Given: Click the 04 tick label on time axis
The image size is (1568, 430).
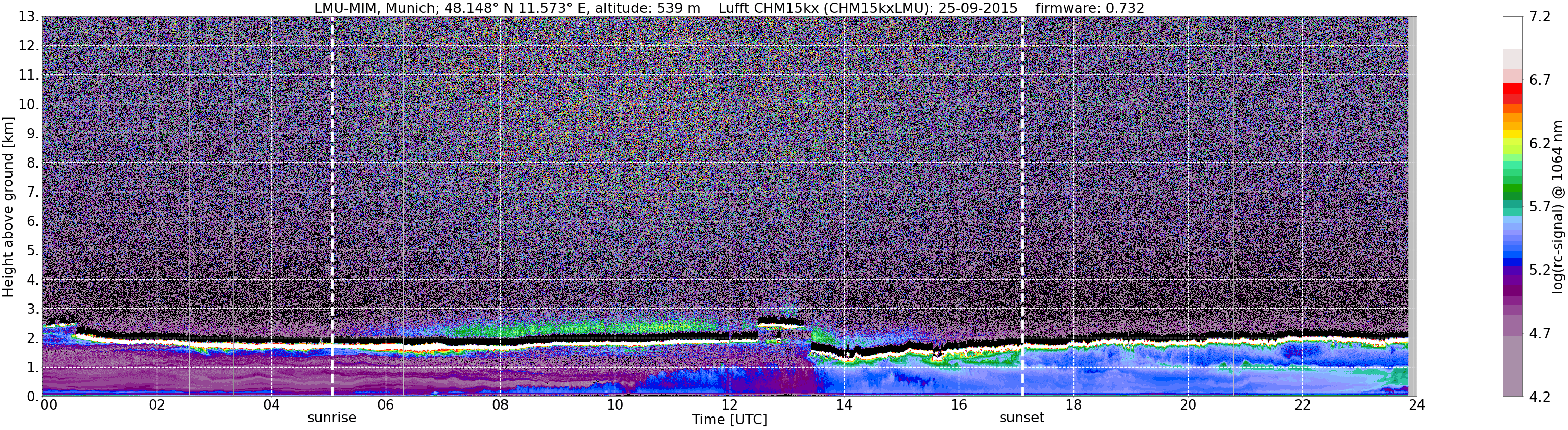Looking at the screenshot, I should 271,405.
